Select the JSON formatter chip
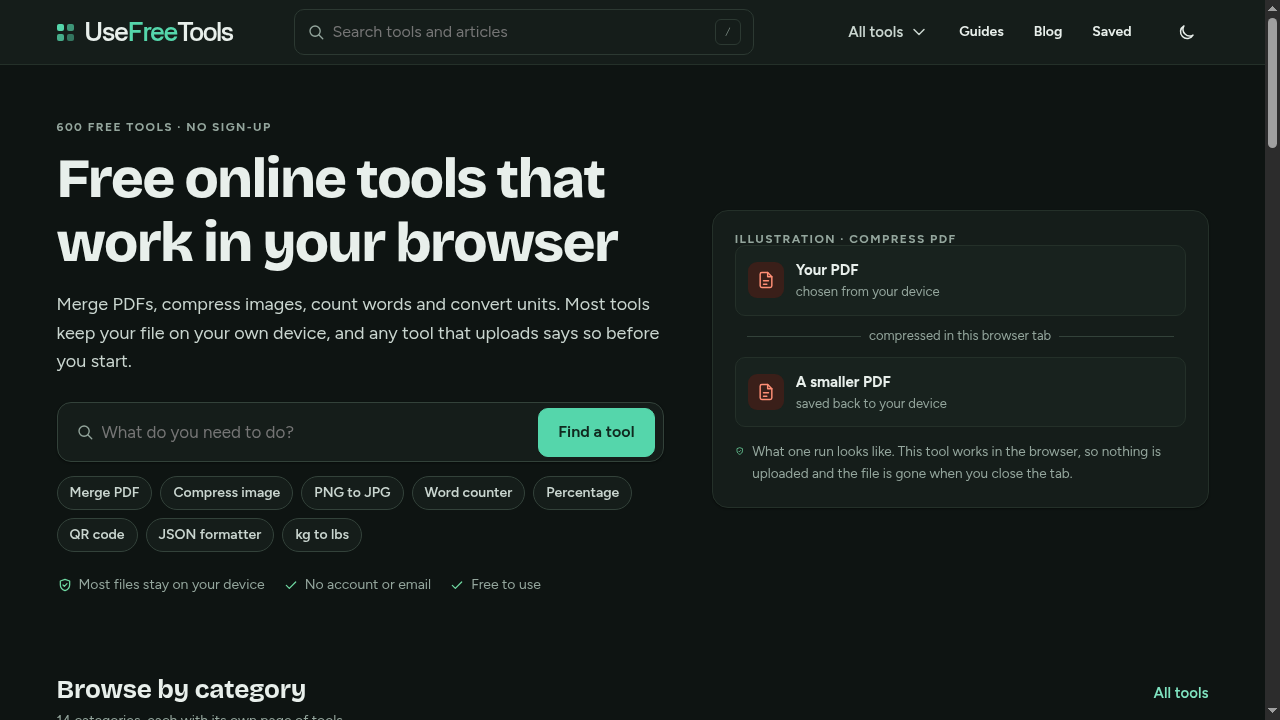 [x=210, y=535]
